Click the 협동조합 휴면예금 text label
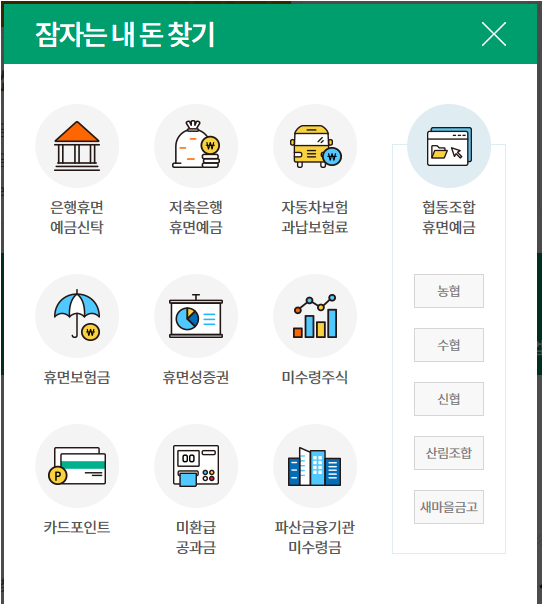543x605 pixels. coord(449,217)
